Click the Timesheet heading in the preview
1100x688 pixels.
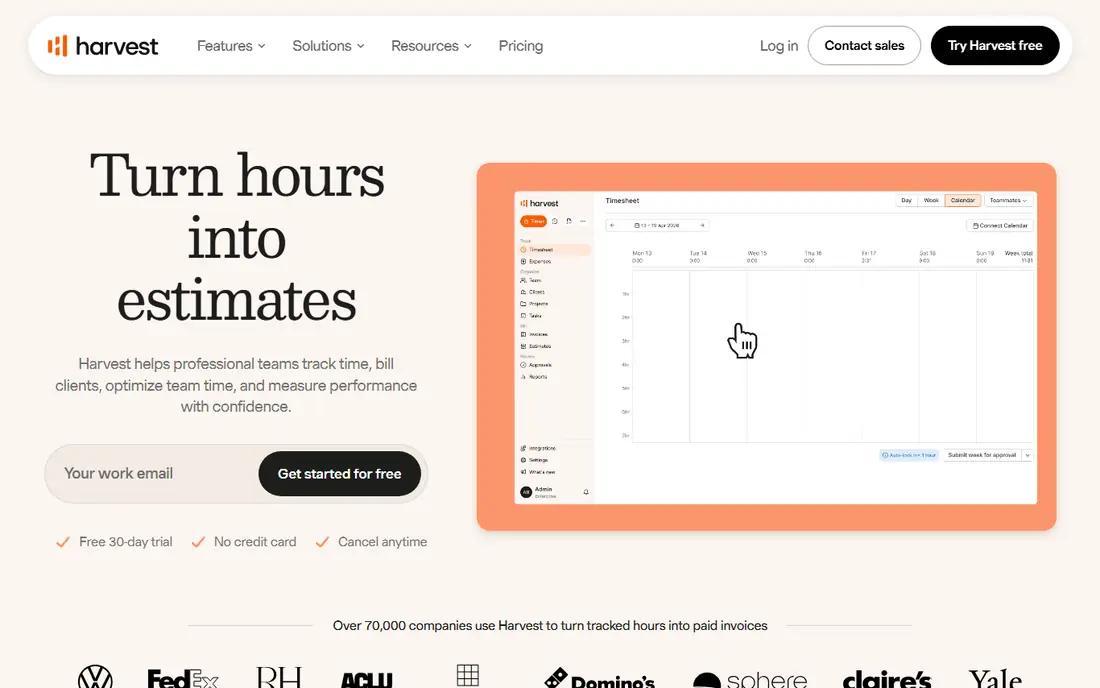(x=622, y=201)
